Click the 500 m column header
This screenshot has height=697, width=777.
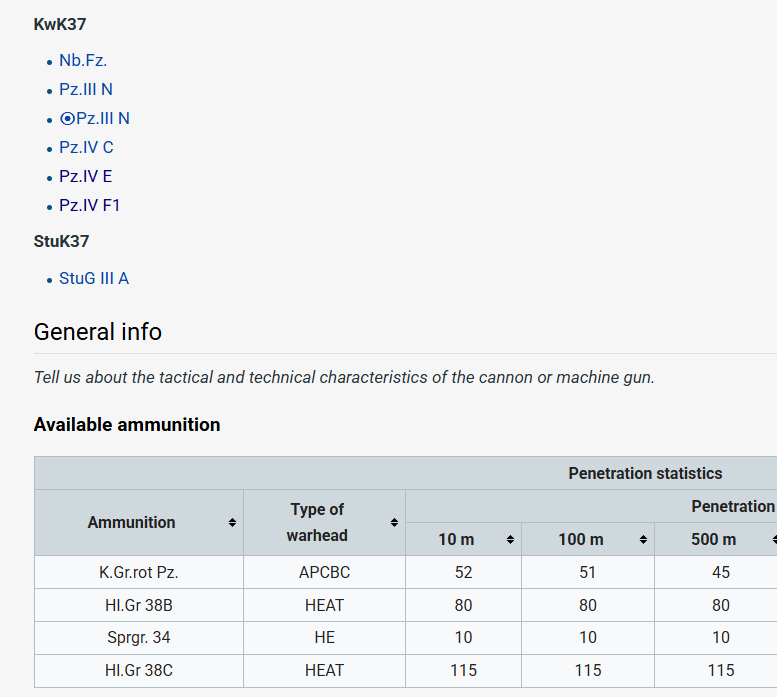coord(713,540)
